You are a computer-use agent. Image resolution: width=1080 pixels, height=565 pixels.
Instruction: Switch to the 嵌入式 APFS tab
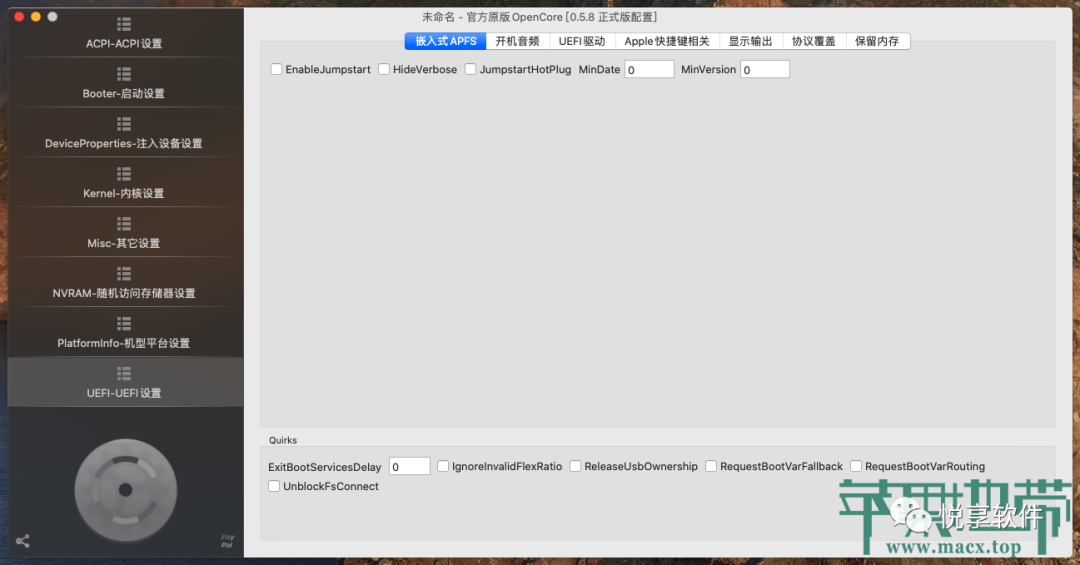[446, 41]
